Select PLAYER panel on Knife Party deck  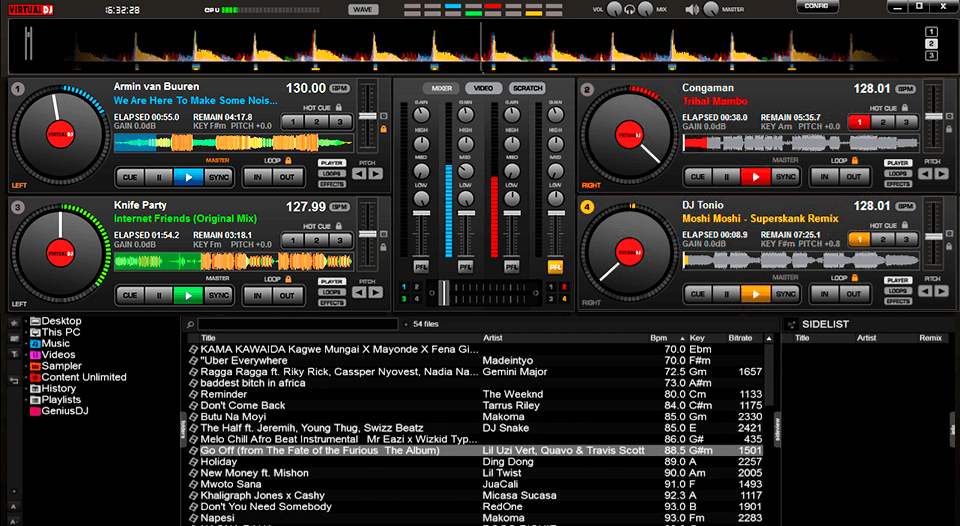[332, 282]
